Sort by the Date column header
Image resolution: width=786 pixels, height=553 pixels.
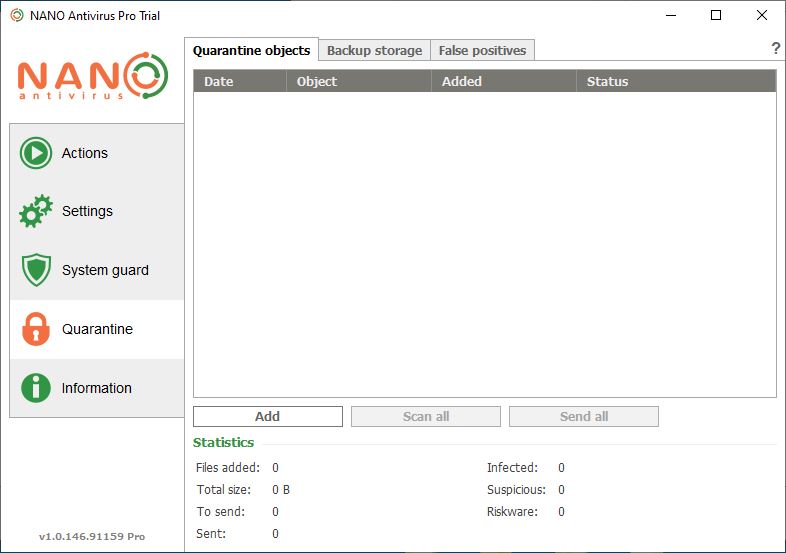pos(240,81)
